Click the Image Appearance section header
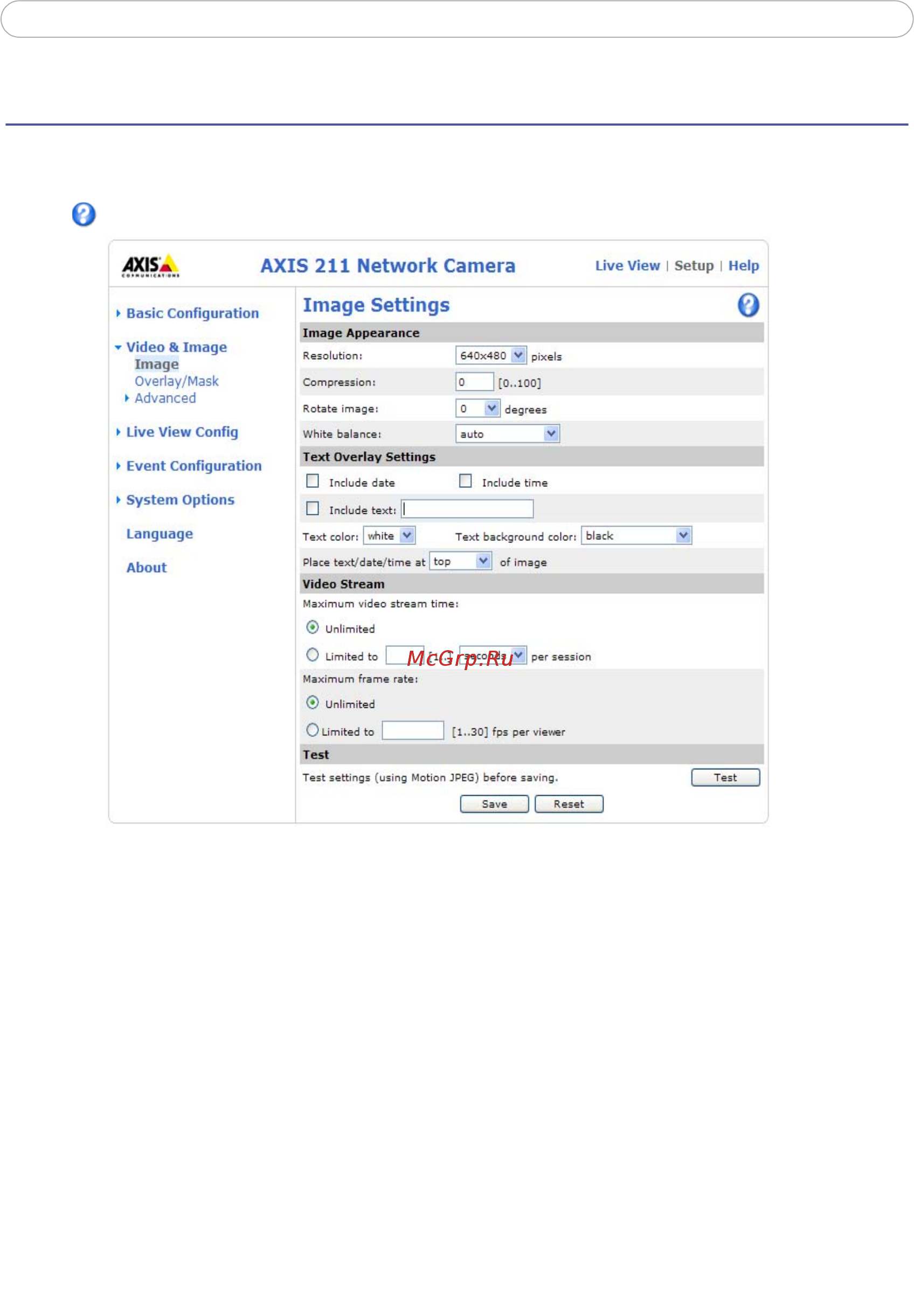The height and width of the screenshot is (1316, 914). click(531, 333)
